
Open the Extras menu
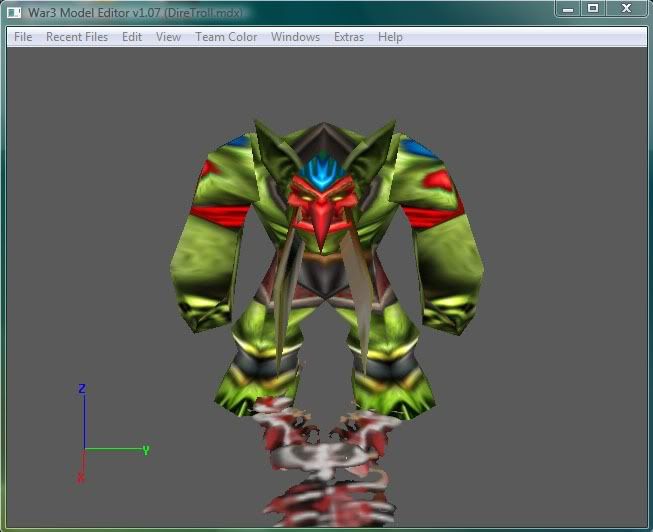349,37
